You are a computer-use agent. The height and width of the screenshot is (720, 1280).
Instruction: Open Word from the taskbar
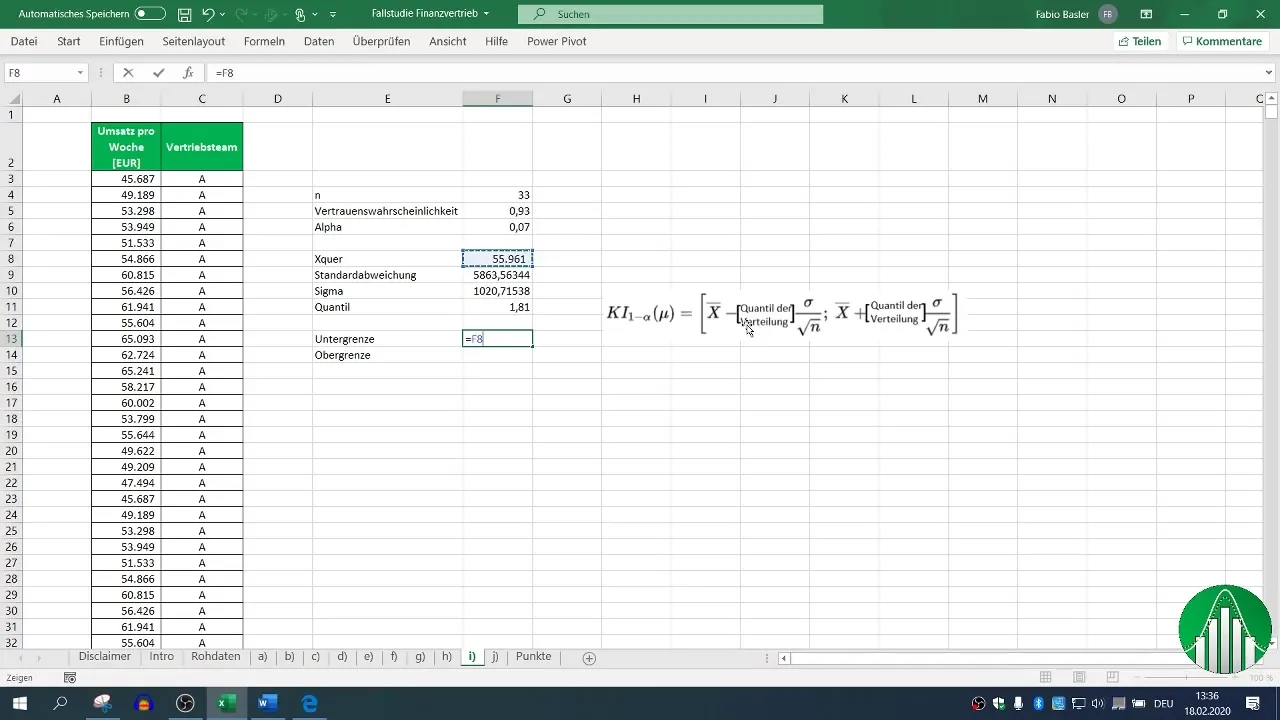268,703
